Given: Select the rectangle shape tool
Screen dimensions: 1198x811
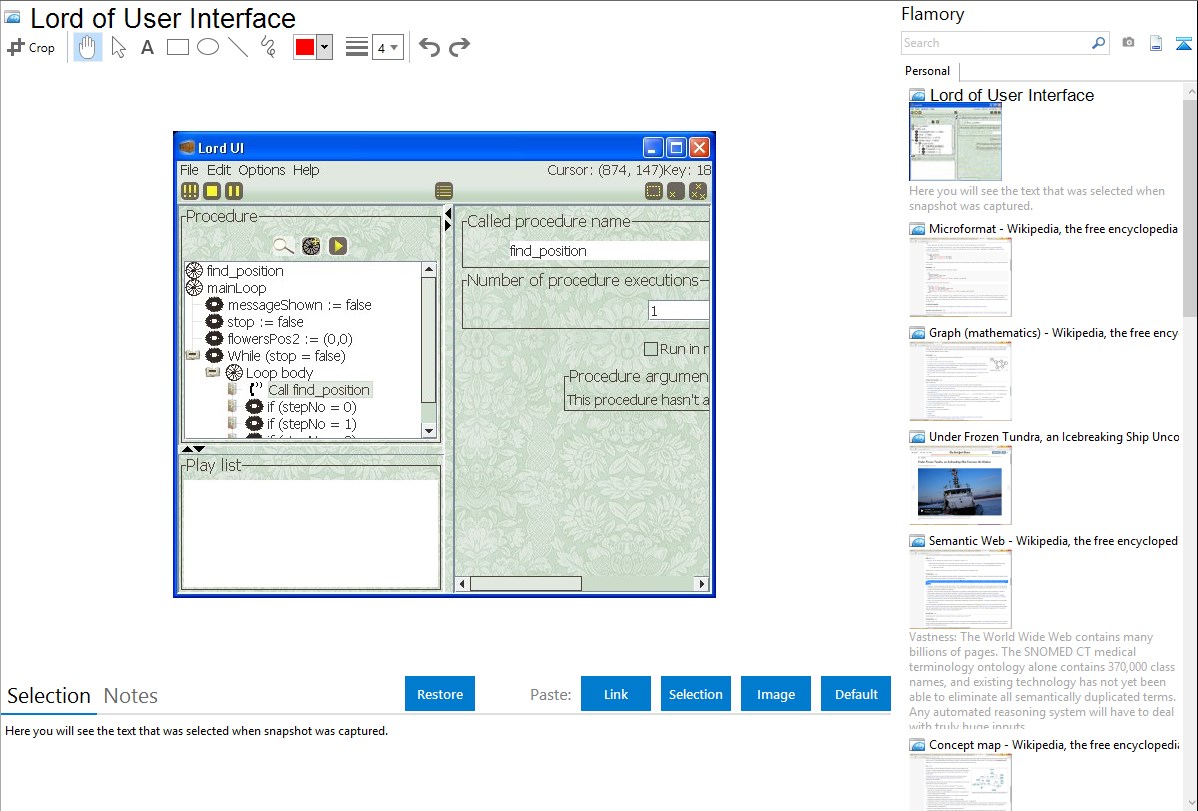Looking at the screenshot, I should tap(177, 47).
